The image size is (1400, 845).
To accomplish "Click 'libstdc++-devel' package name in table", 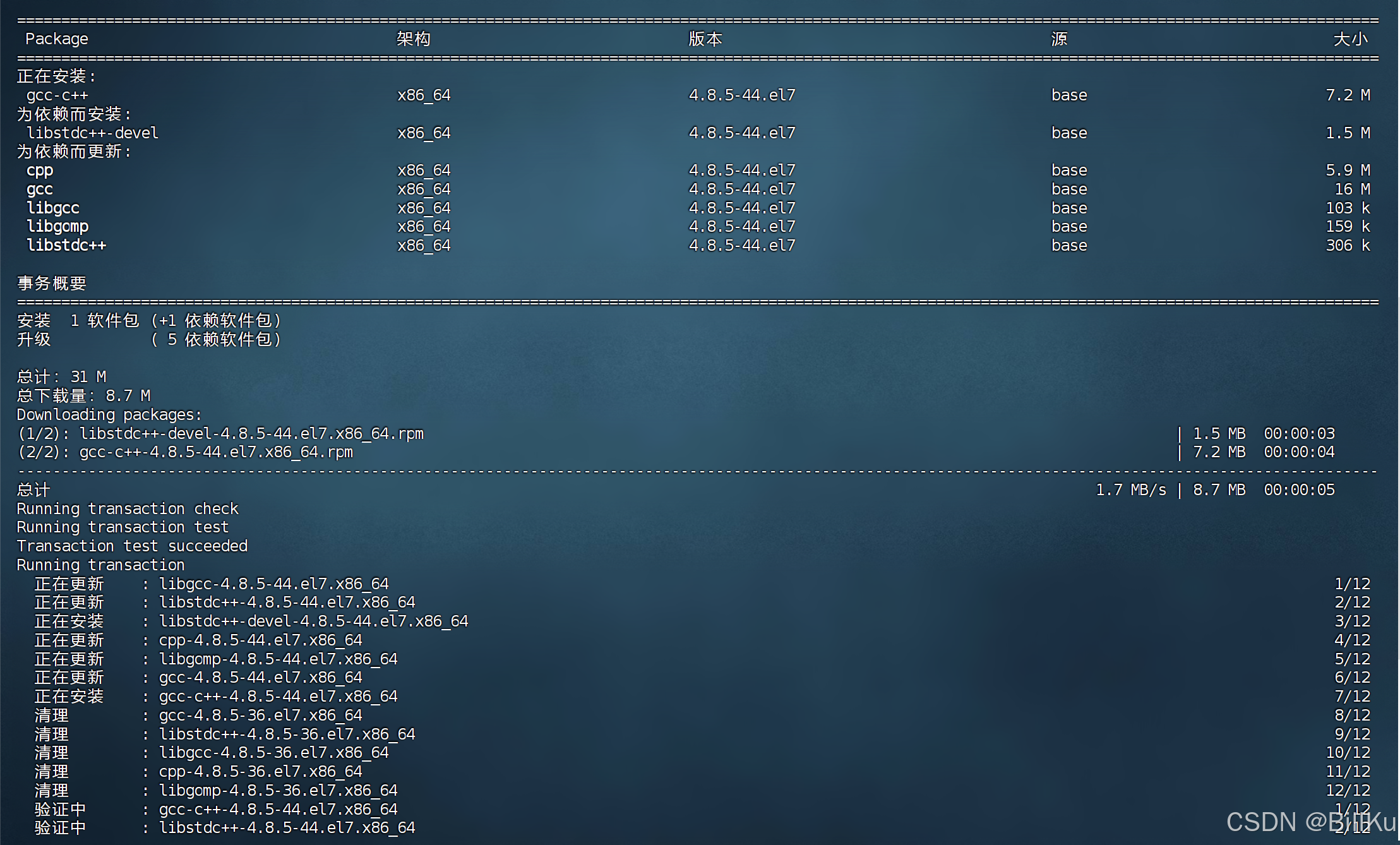I will pos(92,133).
